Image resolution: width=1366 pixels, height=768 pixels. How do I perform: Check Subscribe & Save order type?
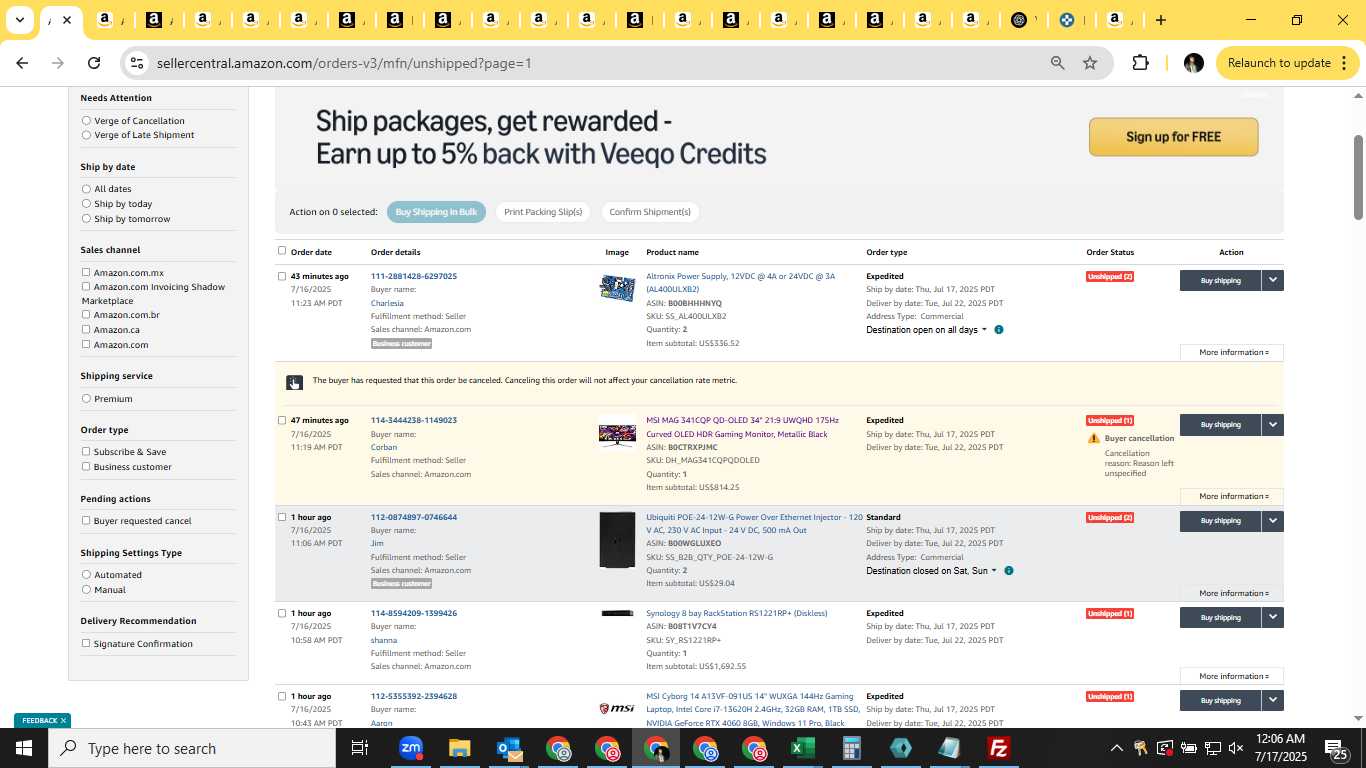pos(86,451)
